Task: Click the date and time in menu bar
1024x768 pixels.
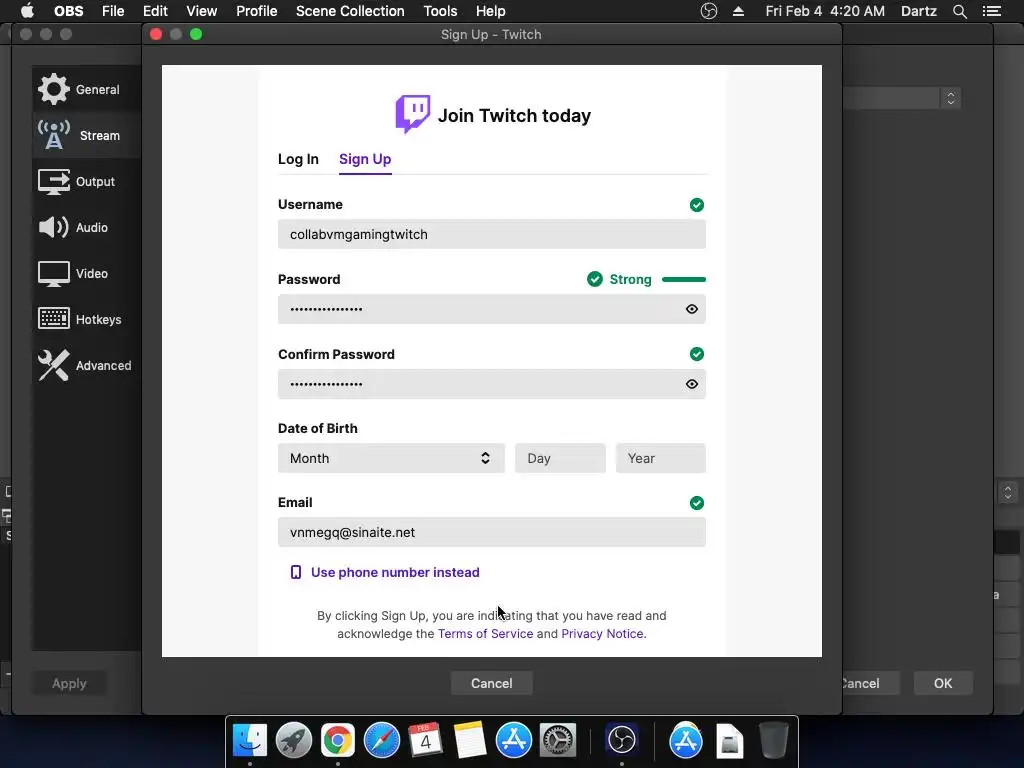Action: 825,11
